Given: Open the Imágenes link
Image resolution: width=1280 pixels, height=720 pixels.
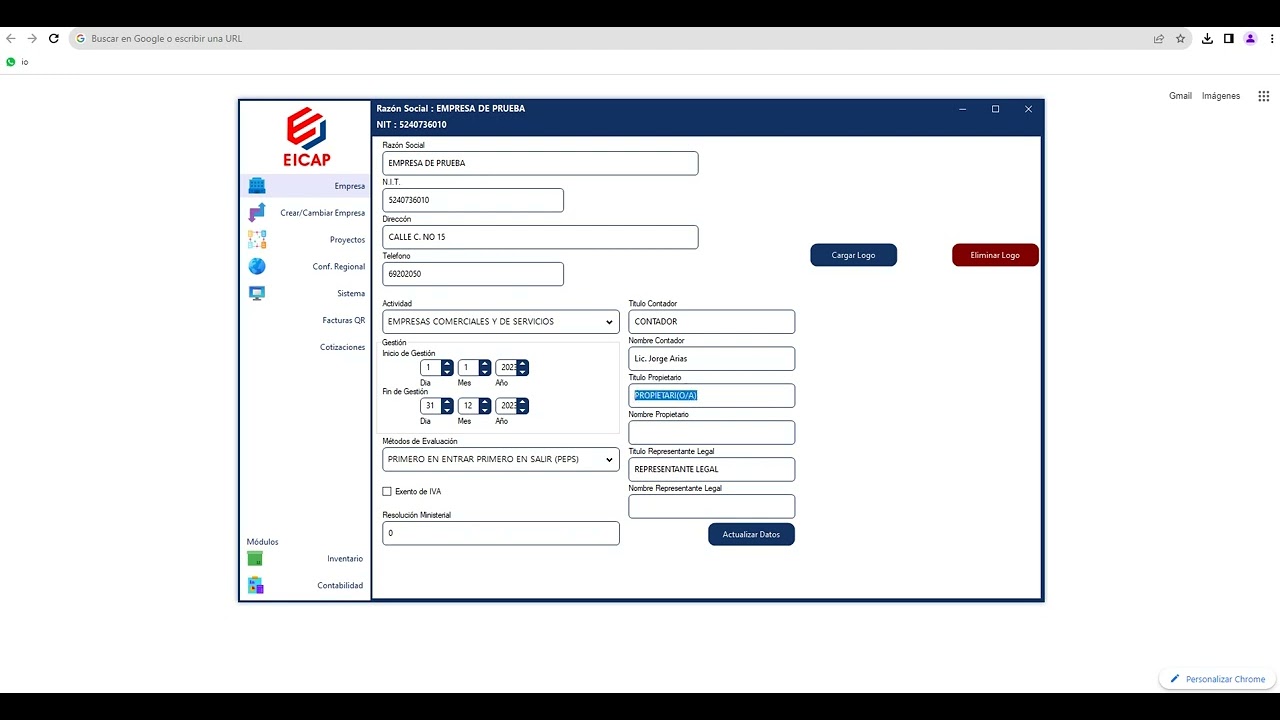Looking at the screenshot, I should [x=1221, y=96].
